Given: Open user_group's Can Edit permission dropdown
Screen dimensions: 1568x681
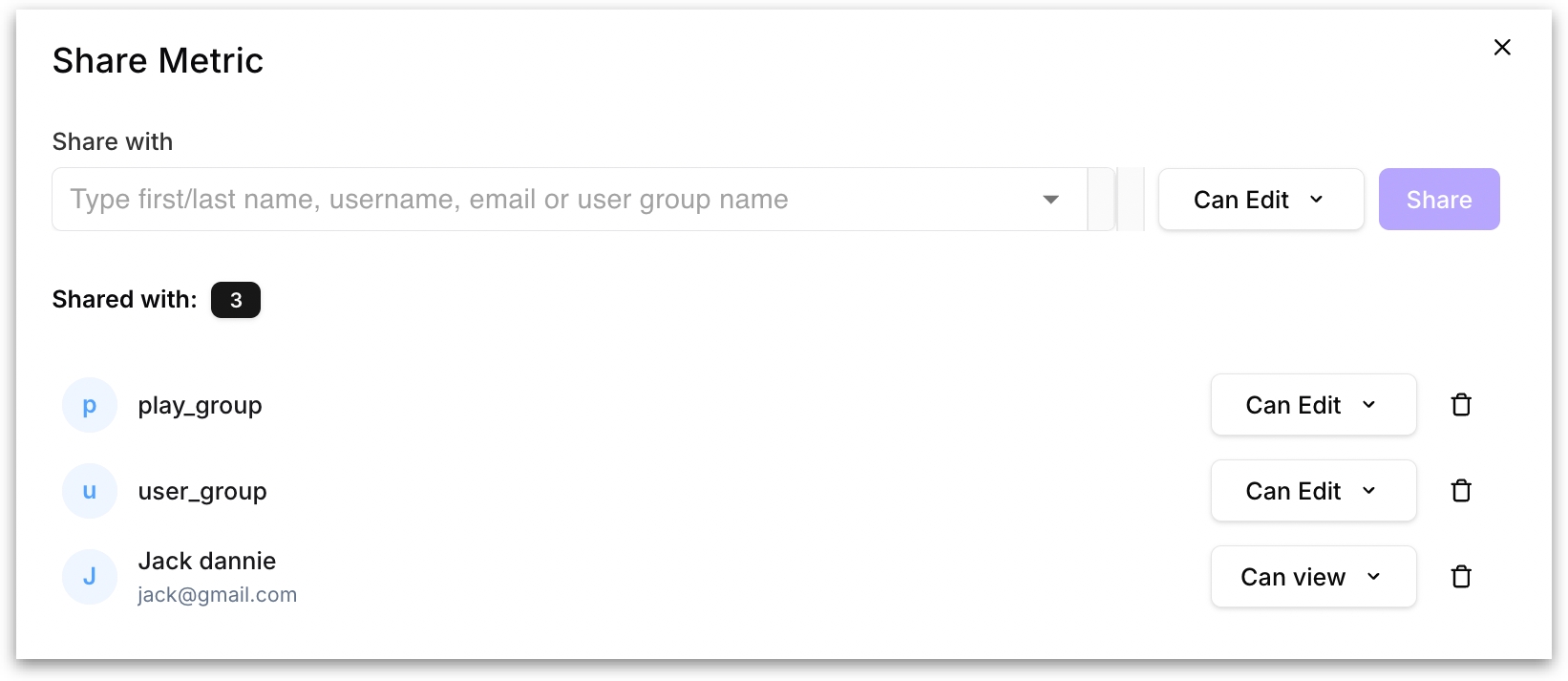Looking at the screenshot, I should click(1312, 491).
